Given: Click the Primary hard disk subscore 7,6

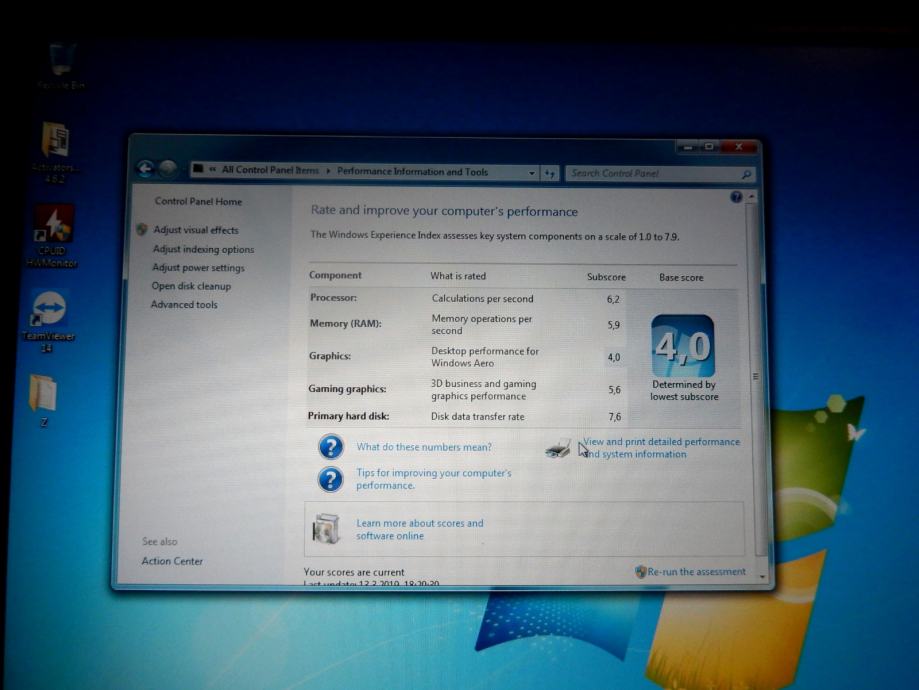Looking at the screenshot, I should pos(614,417).
